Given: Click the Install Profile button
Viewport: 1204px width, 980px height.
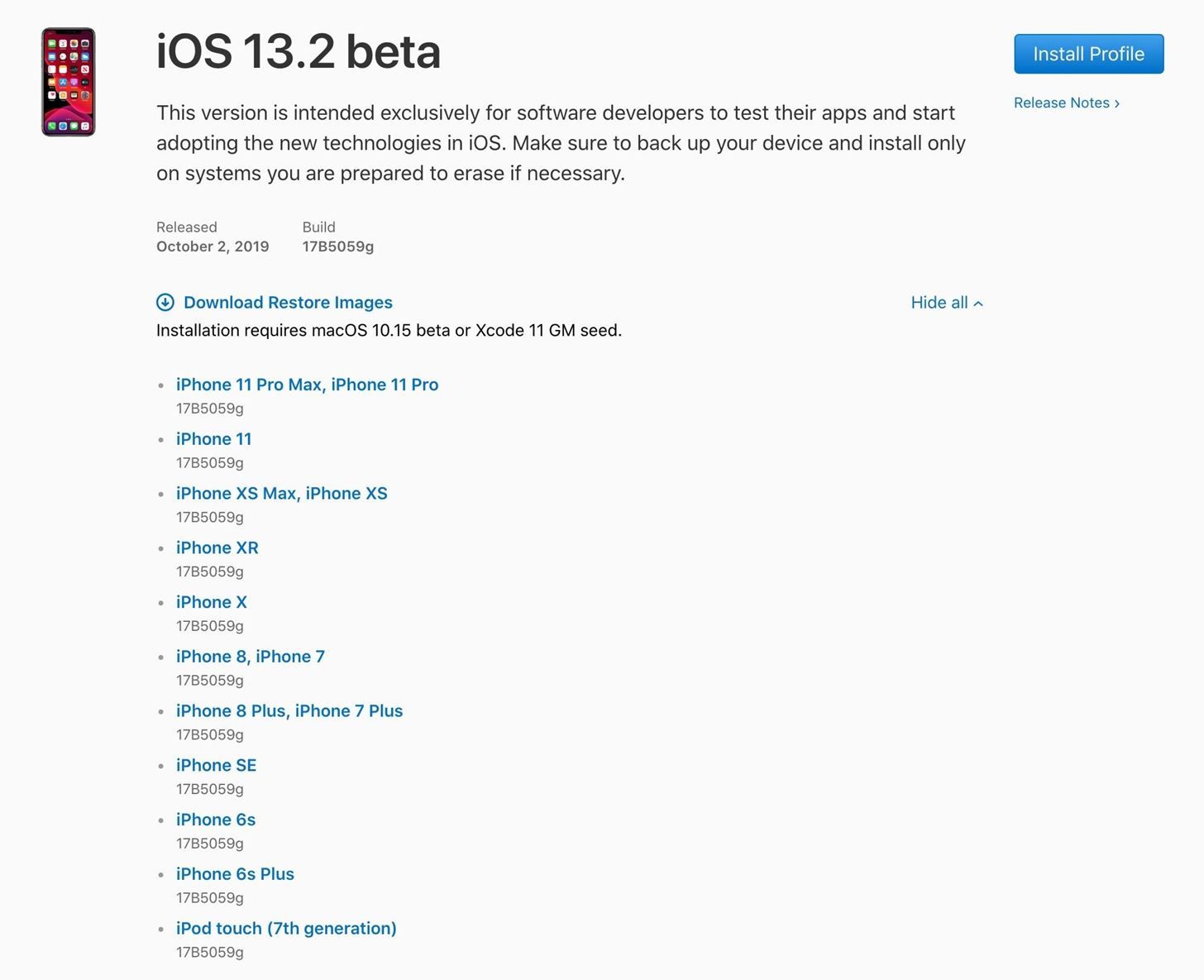Looking at the screenshot, I should [x=1088, y=53].
